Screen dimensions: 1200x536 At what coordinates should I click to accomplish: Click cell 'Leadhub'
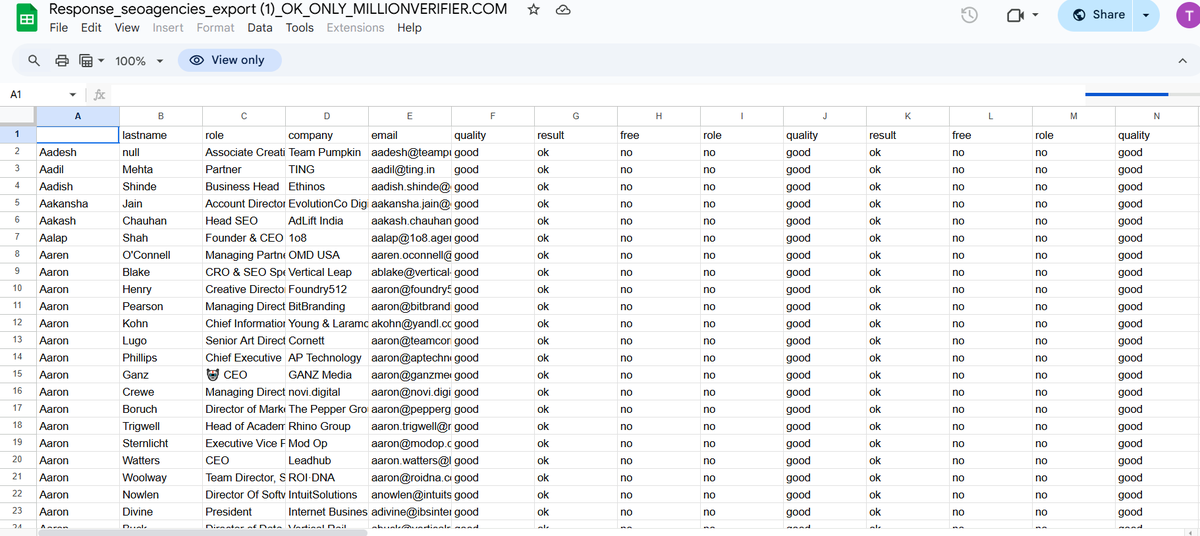[326, 460]
